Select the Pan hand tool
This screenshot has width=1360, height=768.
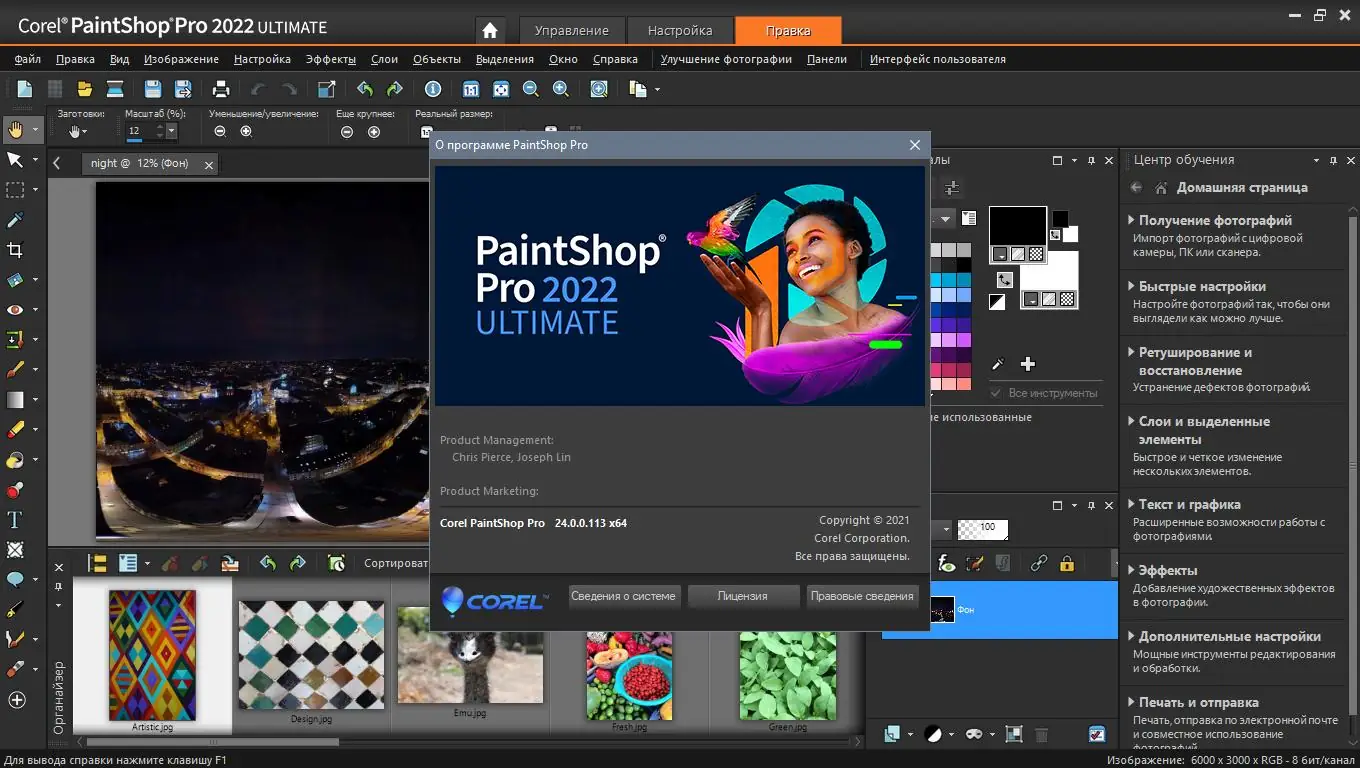tap(15, 129)
